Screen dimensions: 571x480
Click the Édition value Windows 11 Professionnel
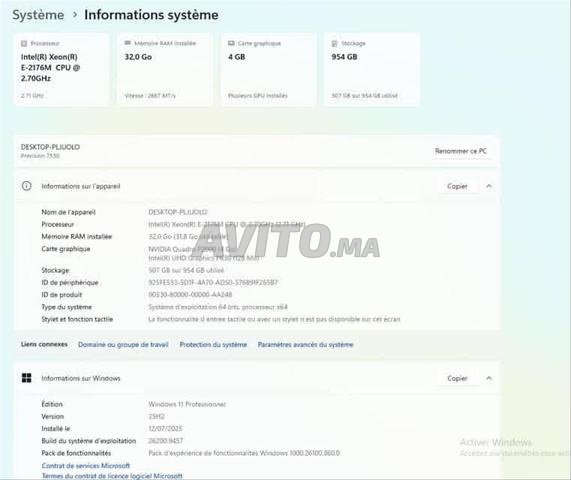click(187, 404)
